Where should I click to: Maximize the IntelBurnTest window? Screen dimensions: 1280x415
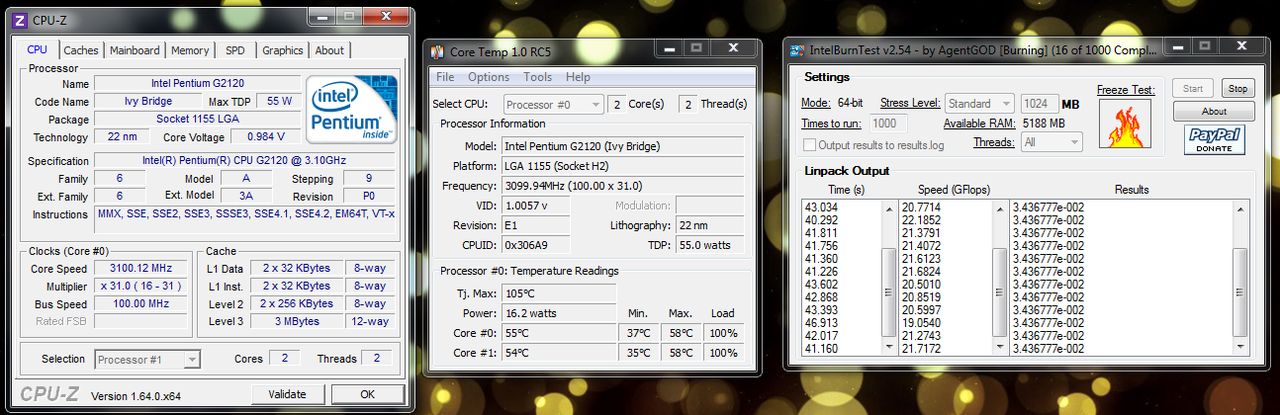(1207, 45)
